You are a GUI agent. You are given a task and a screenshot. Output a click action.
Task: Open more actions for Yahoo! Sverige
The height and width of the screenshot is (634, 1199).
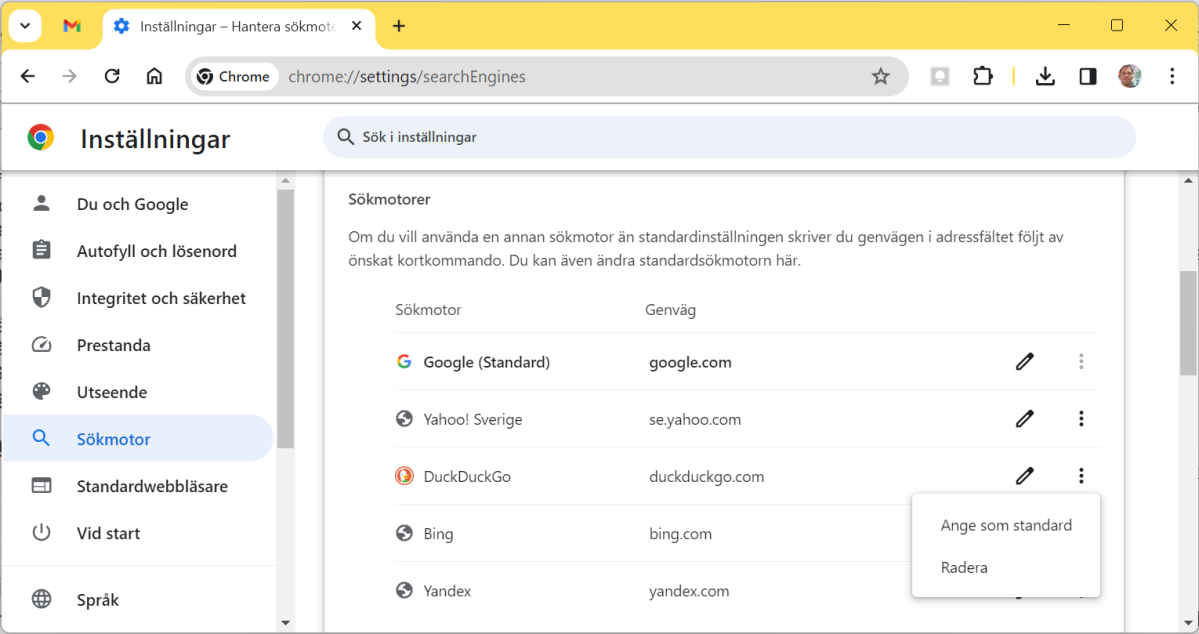(1081, 418)
